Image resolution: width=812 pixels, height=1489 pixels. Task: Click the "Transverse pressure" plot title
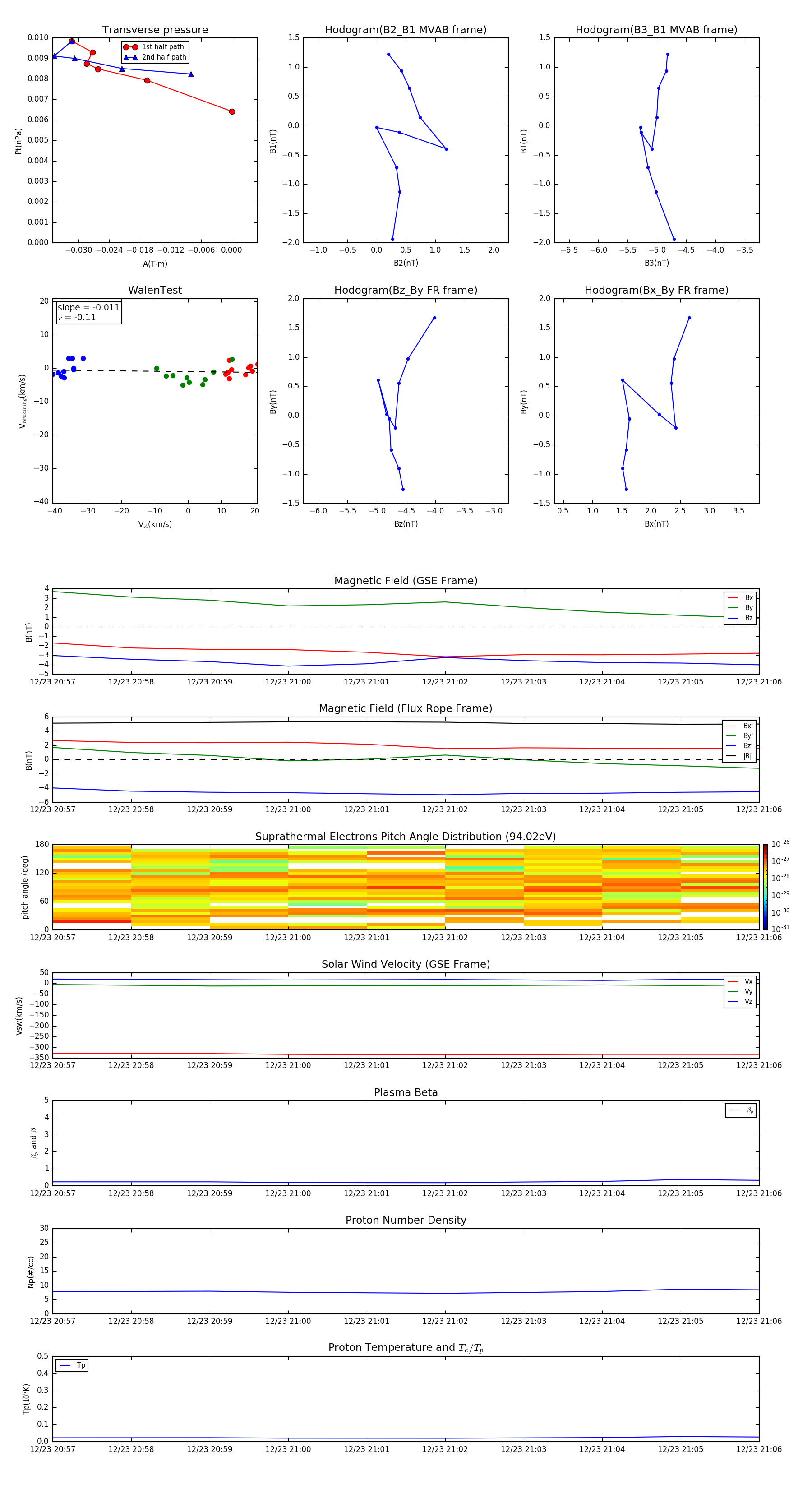[155, 30]
